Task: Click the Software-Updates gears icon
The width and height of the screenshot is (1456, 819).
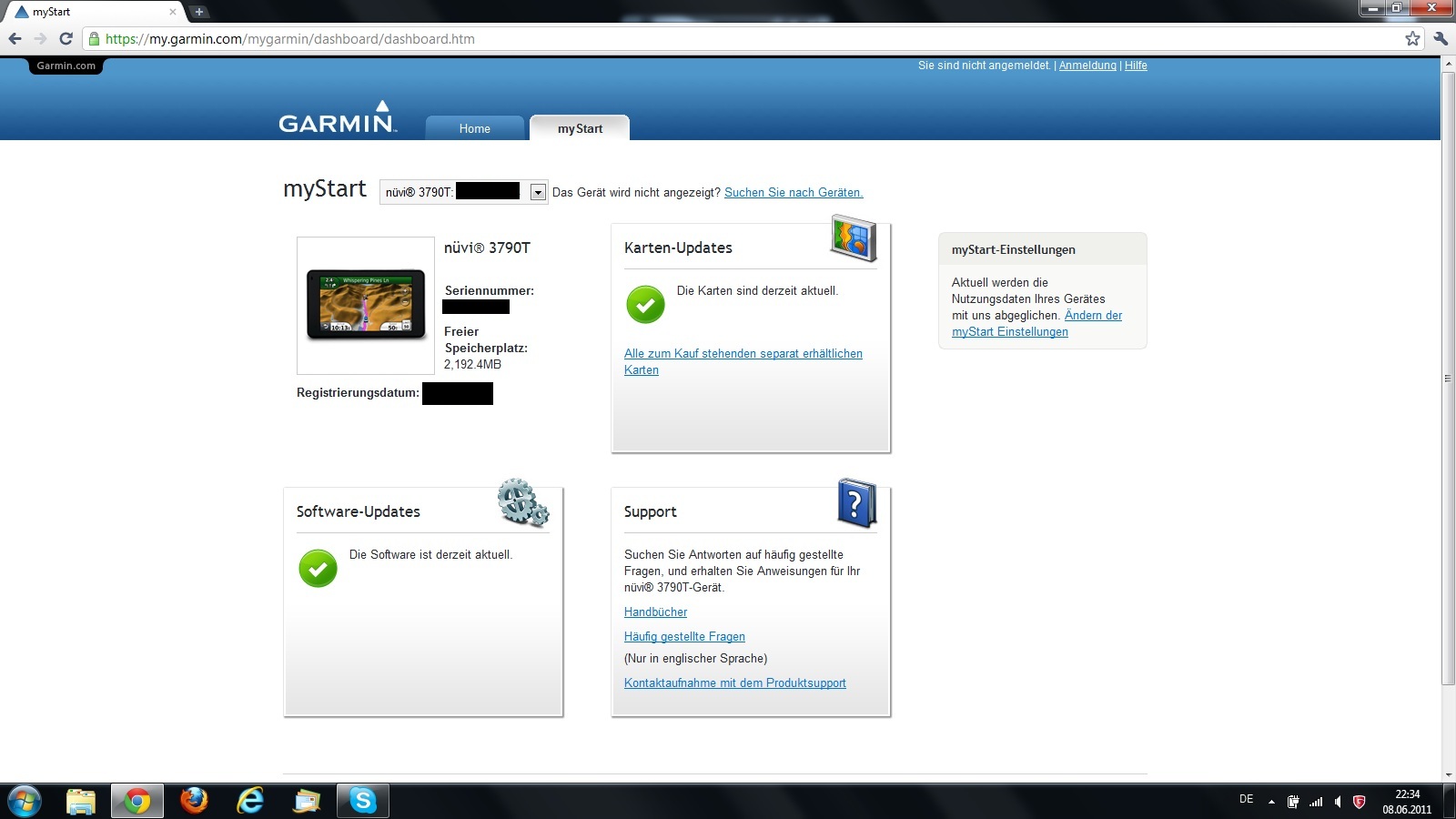Action: (x=522, y=502)
